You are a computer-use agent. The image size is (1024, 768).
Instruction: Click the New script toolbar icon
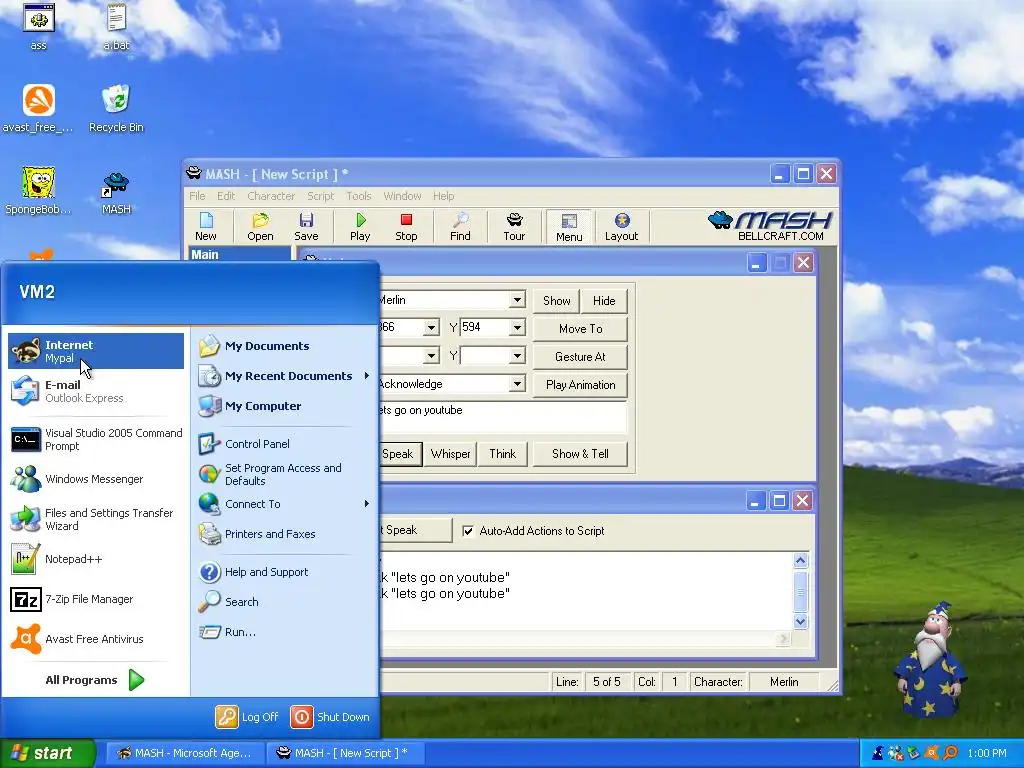(x=206, y=227)
